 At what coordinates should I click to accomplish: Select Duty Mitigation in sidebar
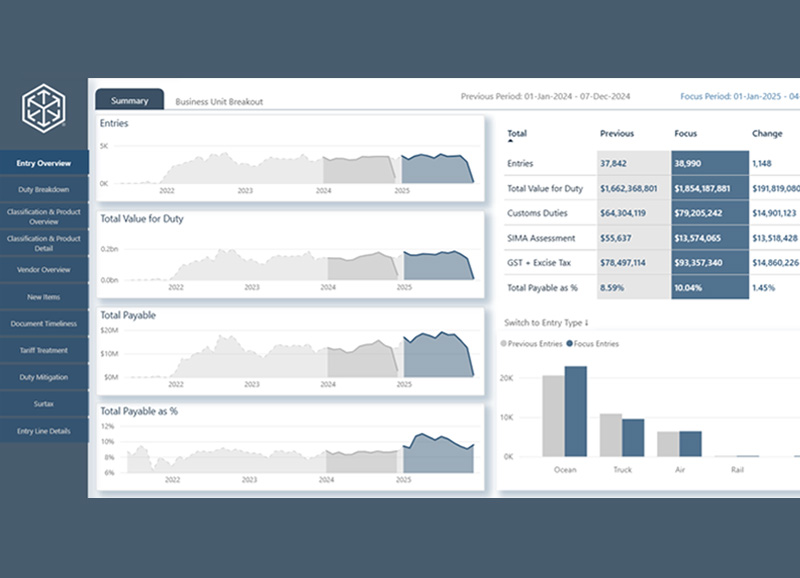point(44,378)
